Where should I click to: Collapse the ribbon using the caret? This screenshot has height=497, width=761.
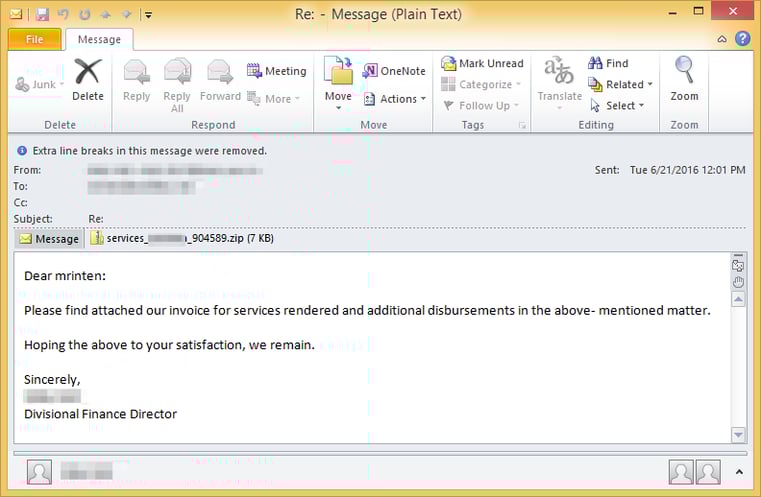722,40
